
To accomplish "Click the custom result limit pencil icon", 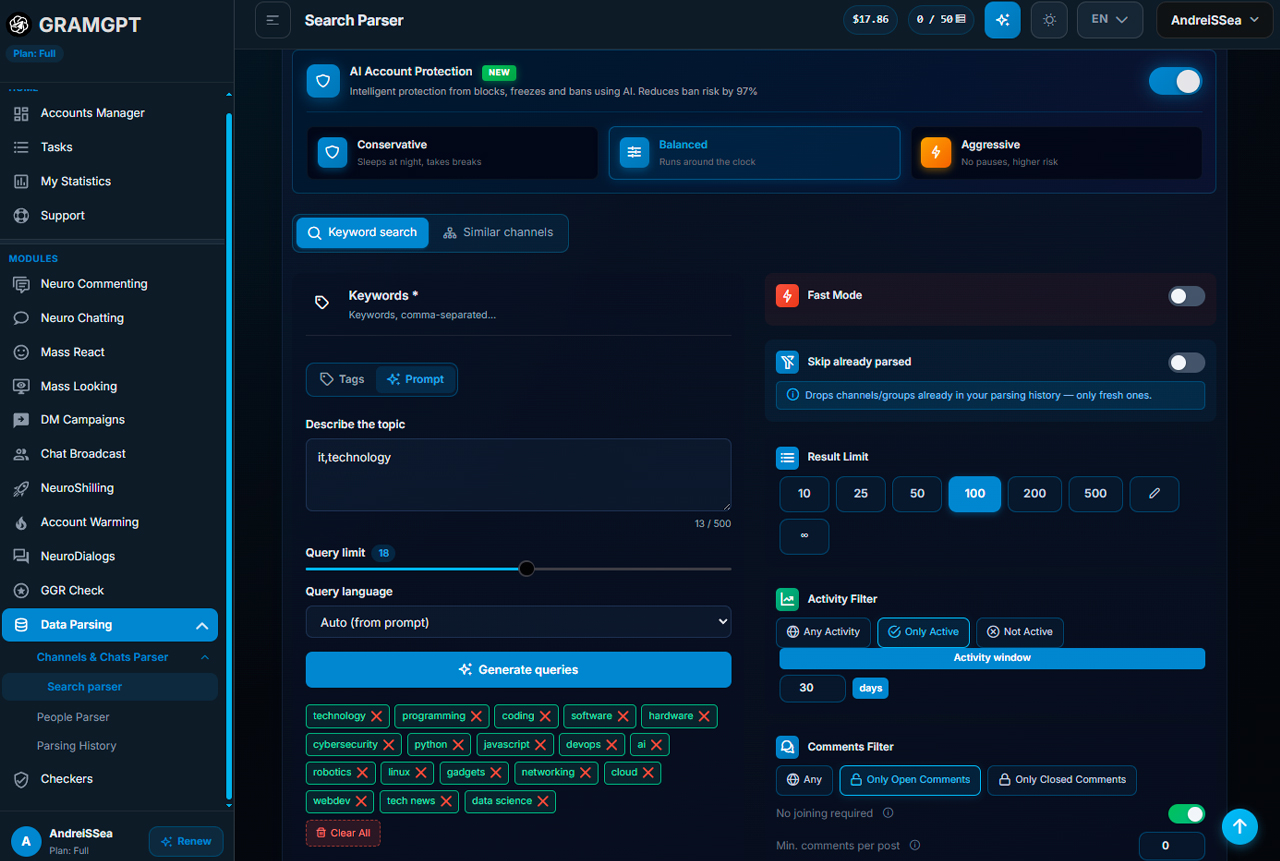I will [x=1155, y=494].
